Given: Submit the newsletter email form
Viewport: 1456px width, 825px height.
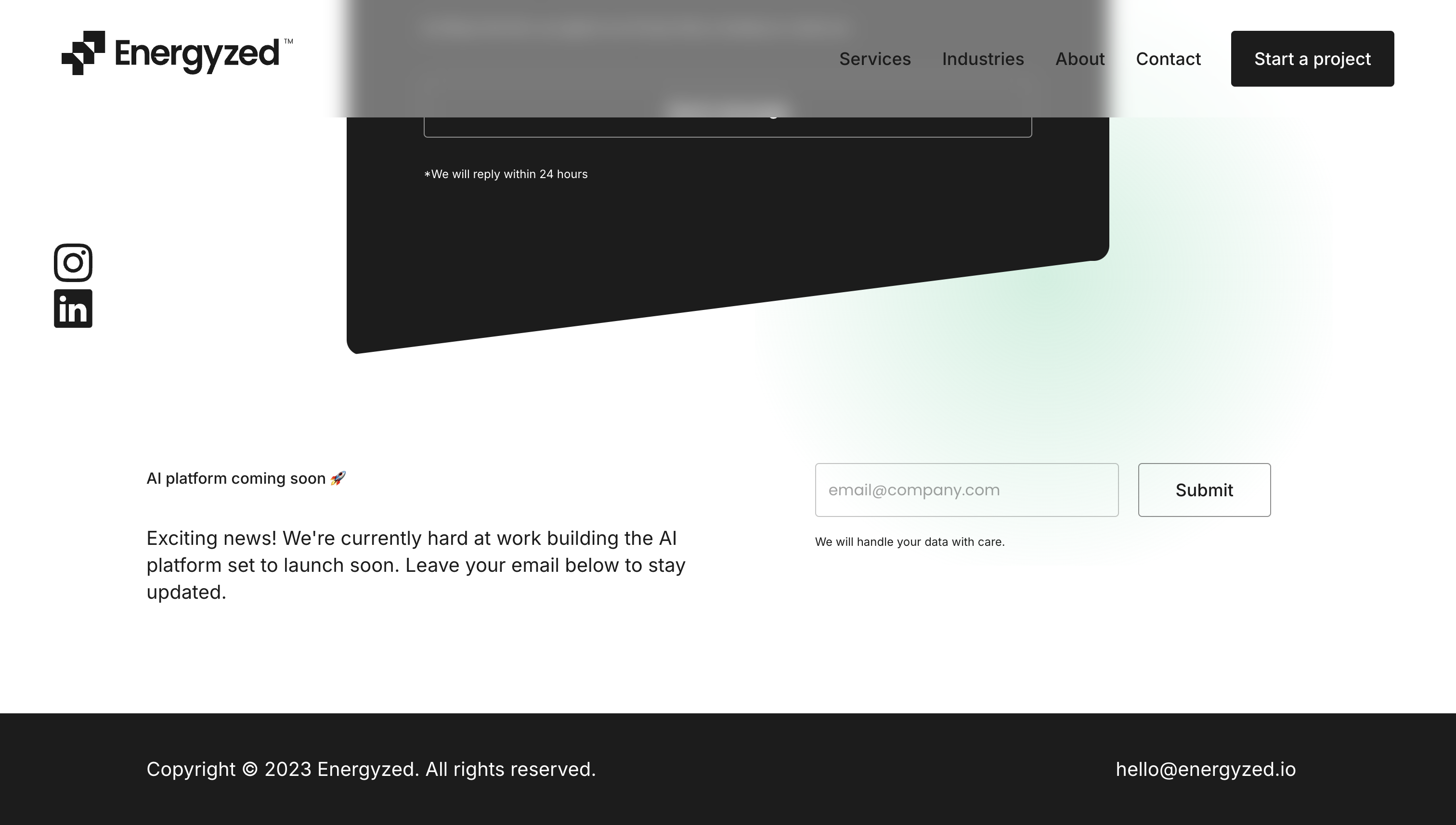Looking at the screenshot, I should pyautogui.click(x=1204, y=490).
